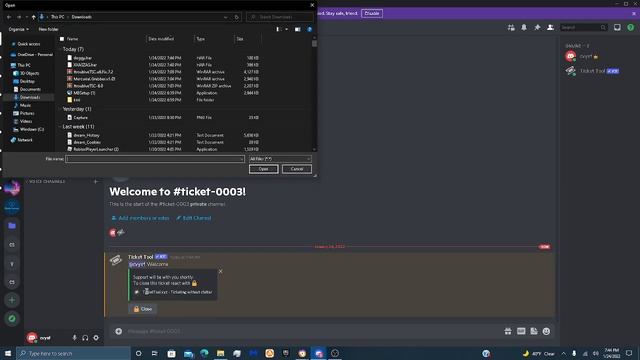Click the plus beside Voice Channels

96,181
